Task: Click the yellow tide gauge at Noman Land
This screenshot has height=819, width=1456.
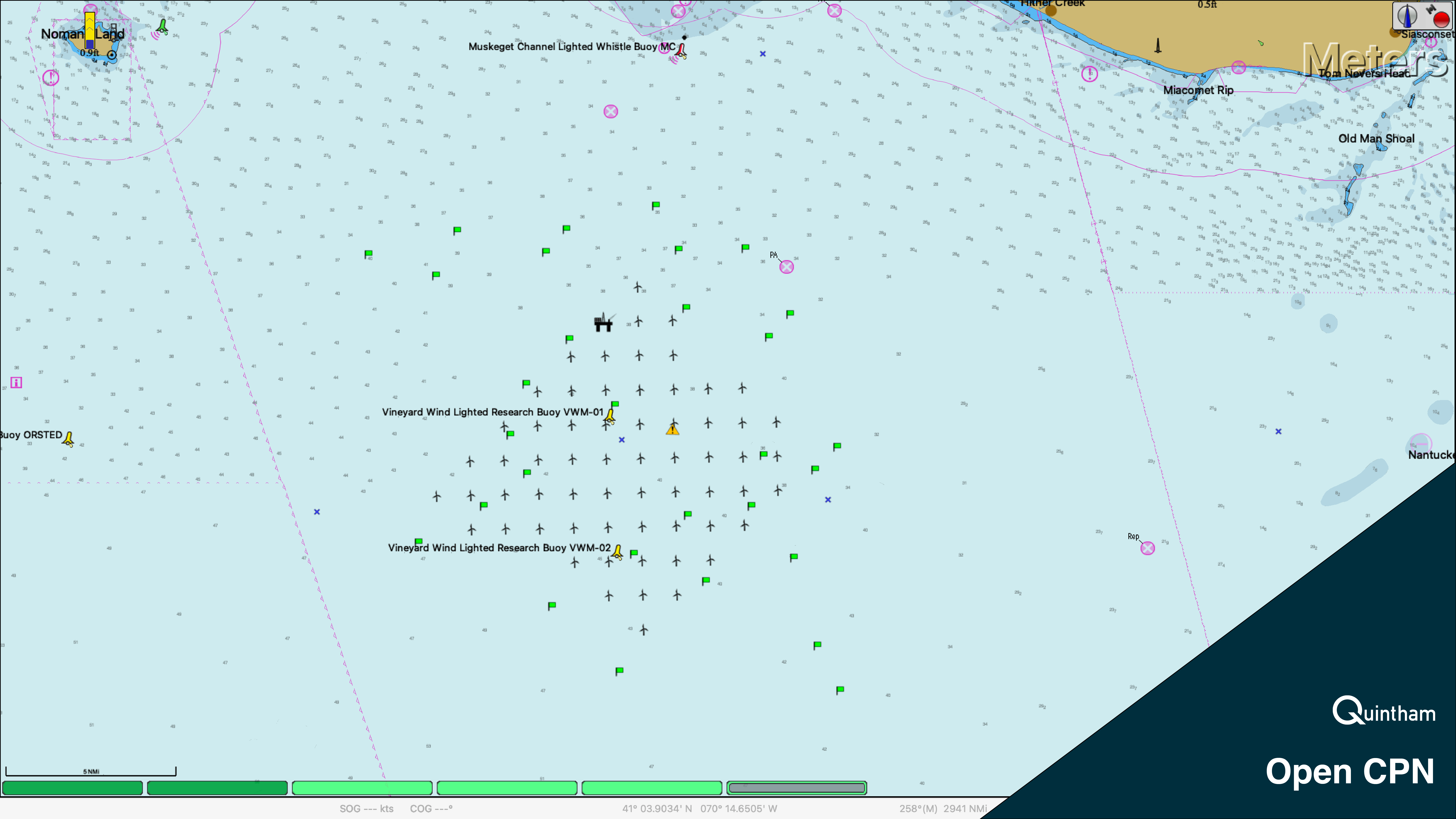Action: (x=90, y=31)
